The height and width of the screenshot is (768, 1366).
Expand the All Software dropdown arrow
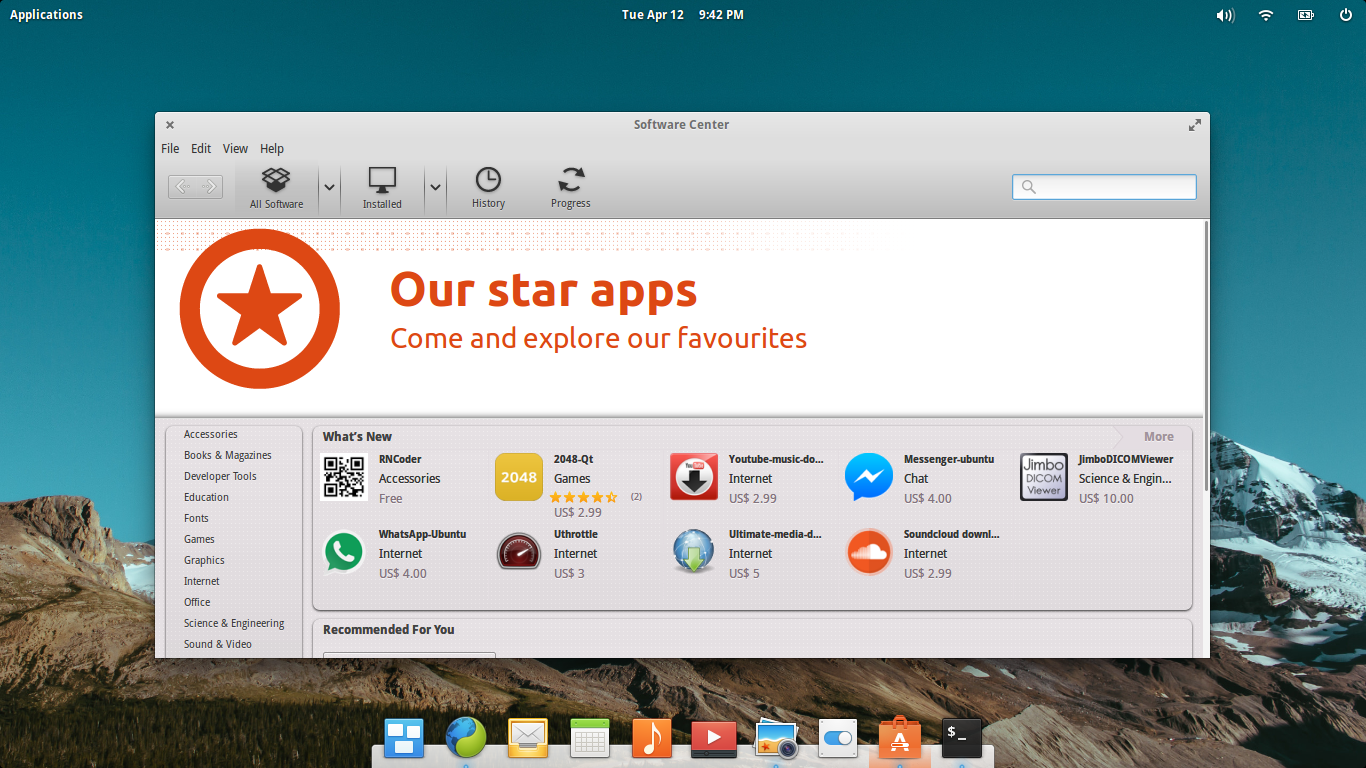(329, 187)
